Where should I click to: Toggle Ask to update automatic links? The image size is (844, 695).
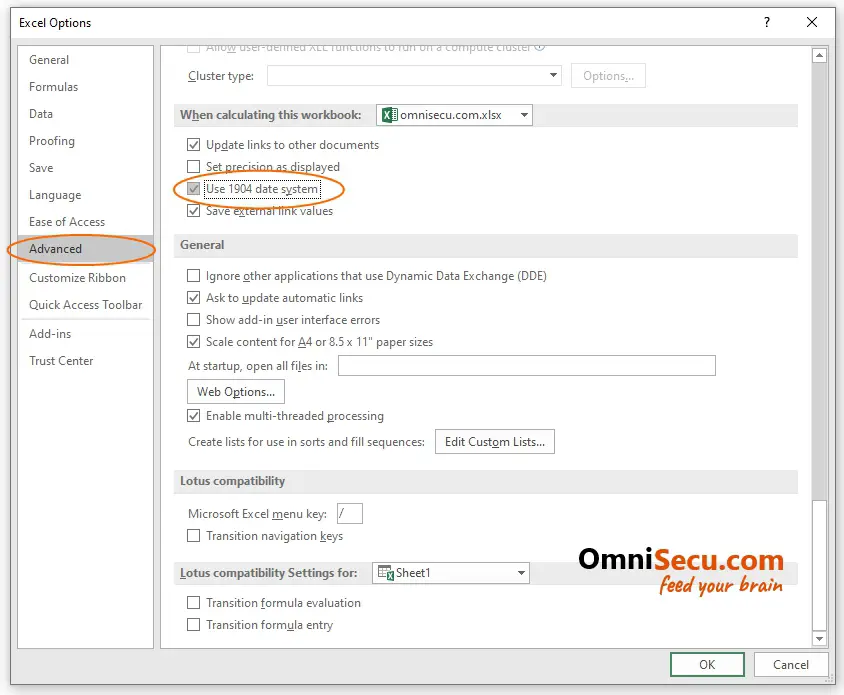click(193, 298)
